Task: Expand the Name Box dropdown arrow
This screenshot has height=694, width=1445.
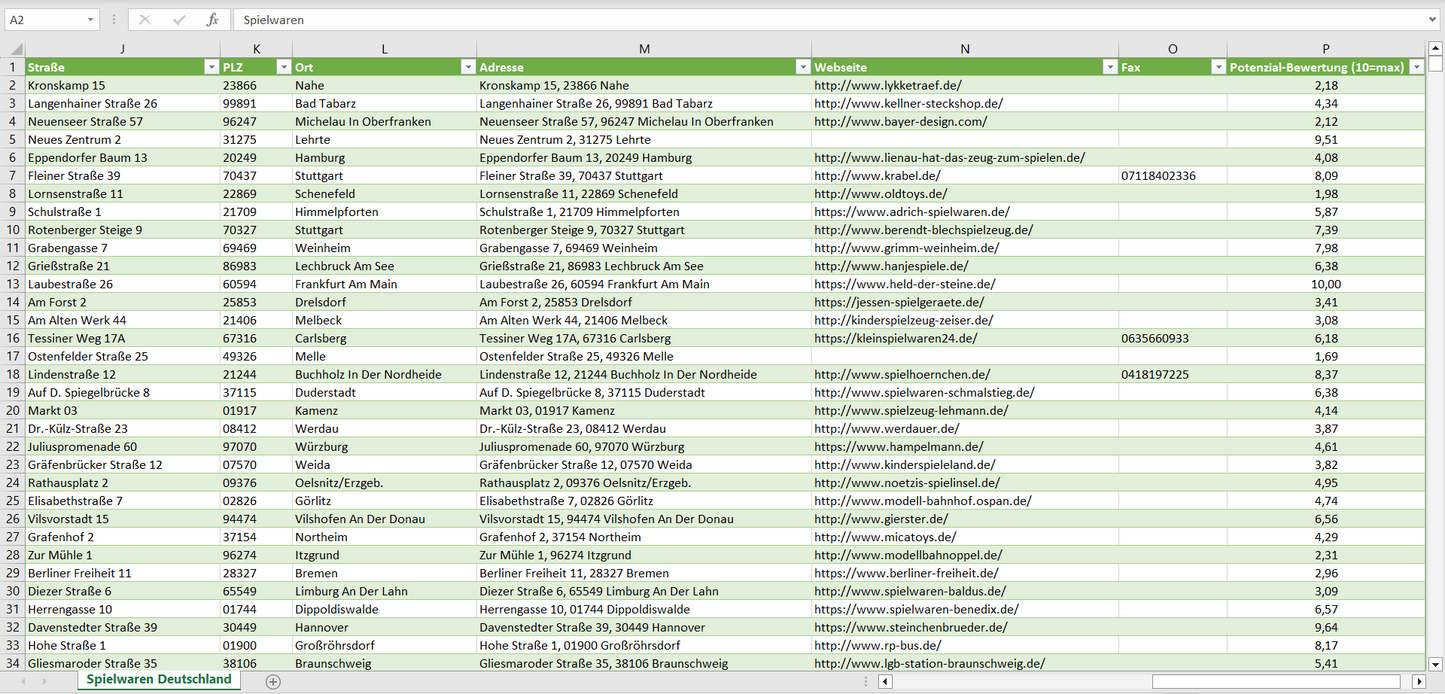Action: coord(90,20)
